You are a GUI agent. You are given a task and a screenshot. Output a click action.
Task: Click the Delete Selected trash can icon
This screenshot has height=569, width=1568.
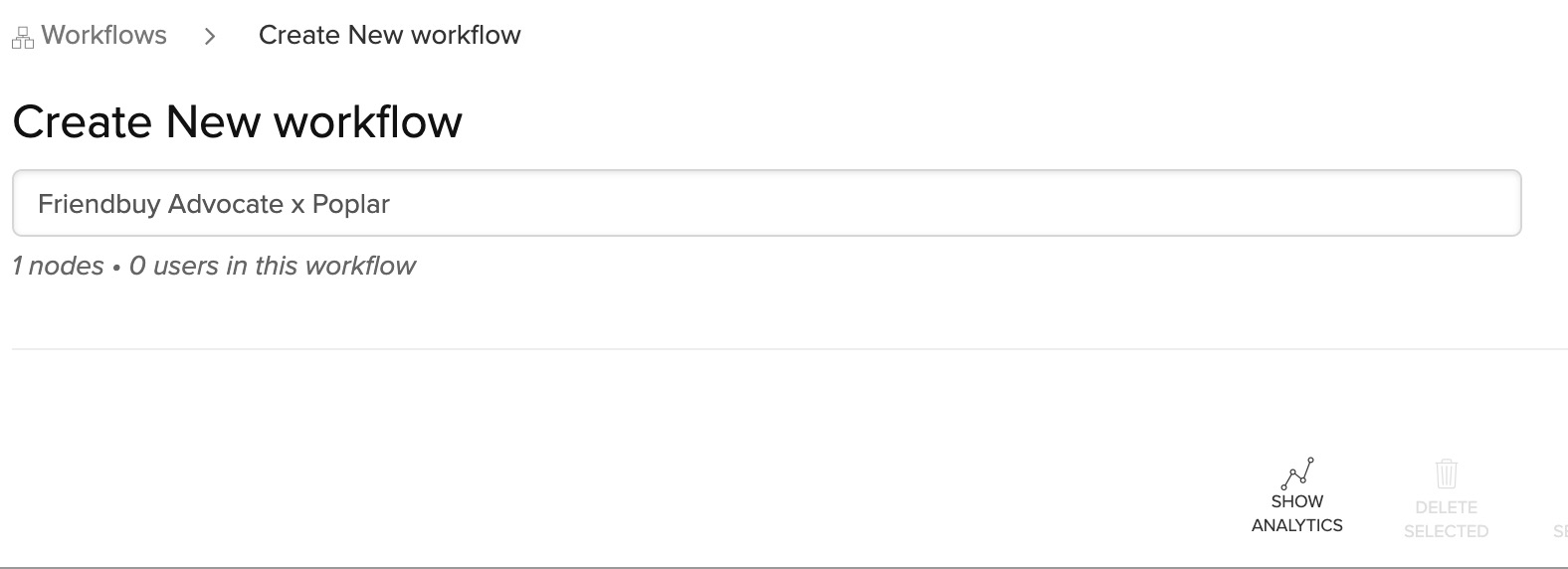click(1446, 474)
